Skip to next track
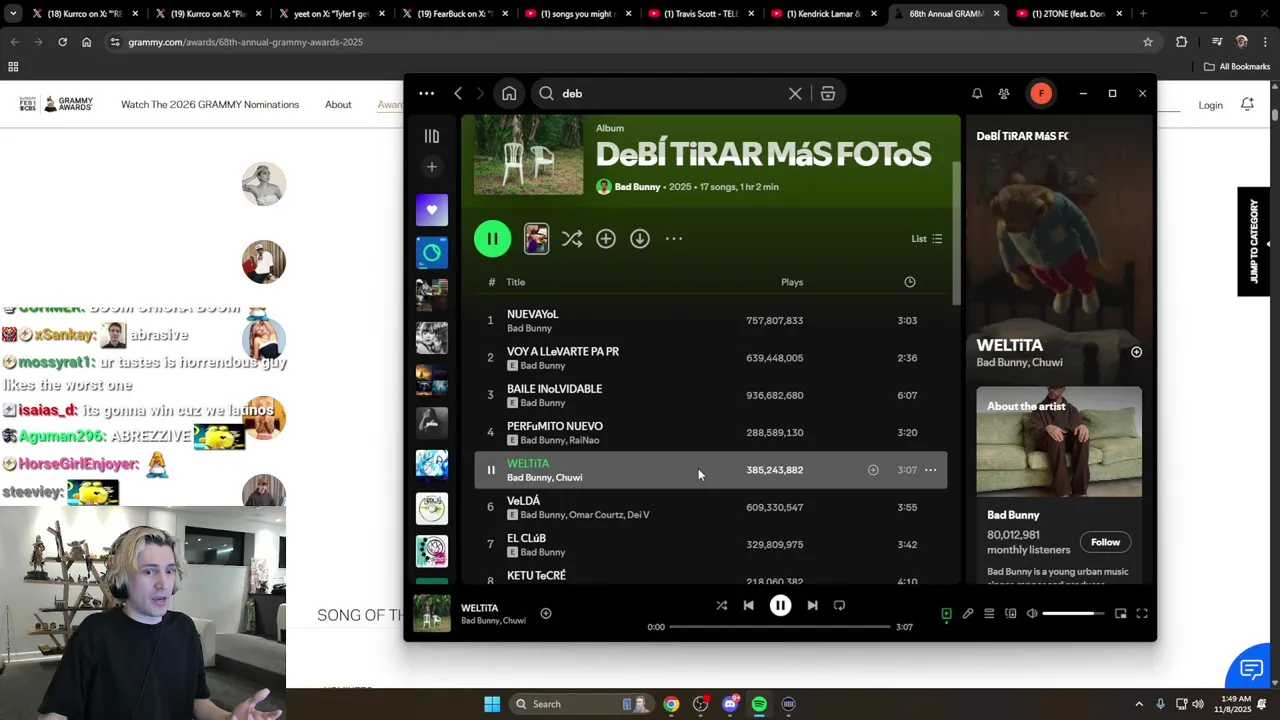Image resolution: width=1280 pixels, height=720 pixels. (812, 605)
